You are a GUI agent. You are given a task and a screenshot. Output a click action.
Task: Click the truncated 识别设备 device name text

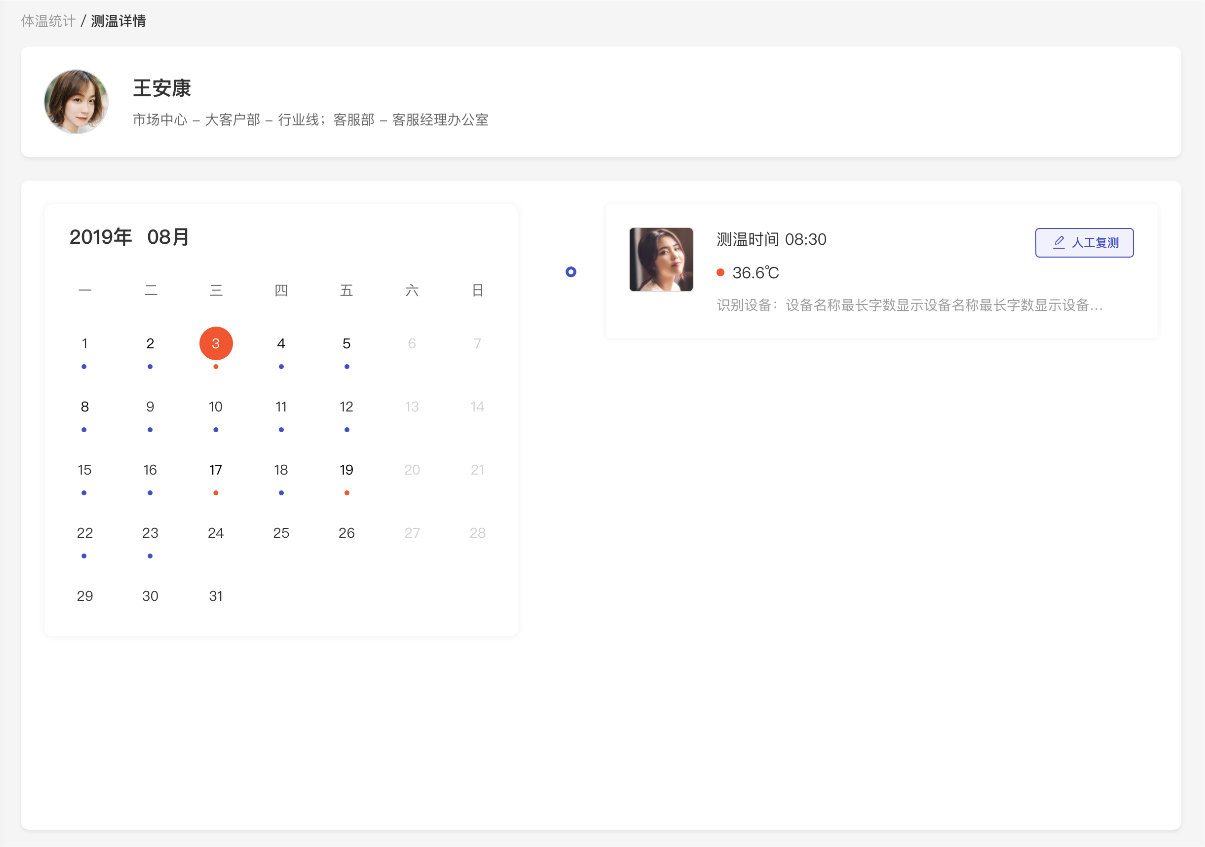(910, 305)
